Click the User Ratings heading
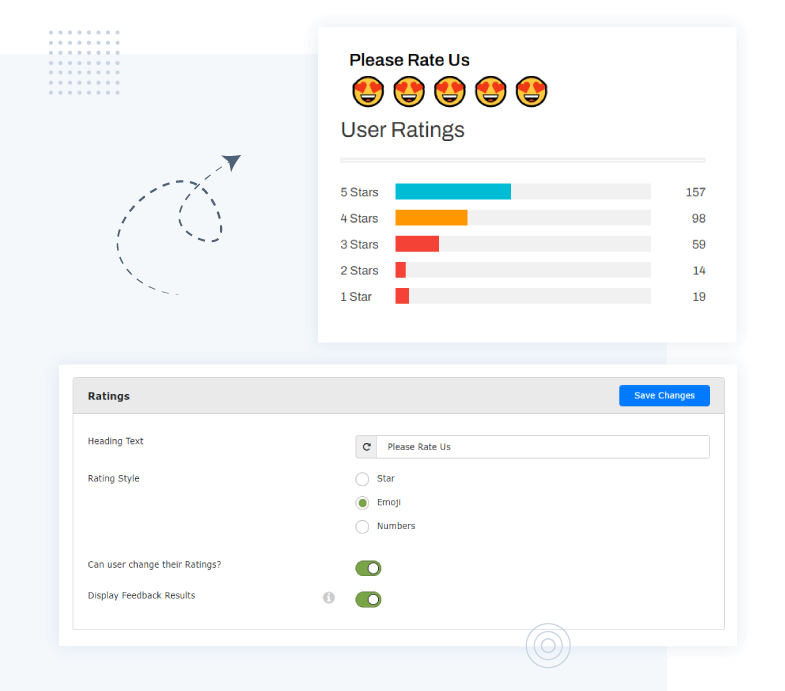Viewport: 785px width, 691px height. pyautogui.click(x=403, y=130)
